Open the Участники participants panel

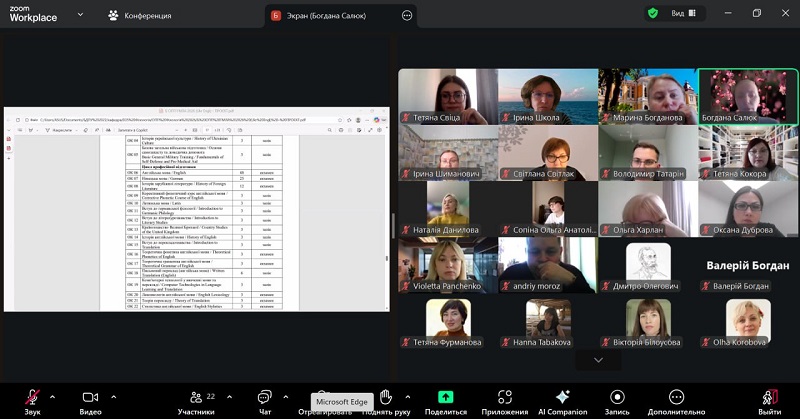point(196,401)
